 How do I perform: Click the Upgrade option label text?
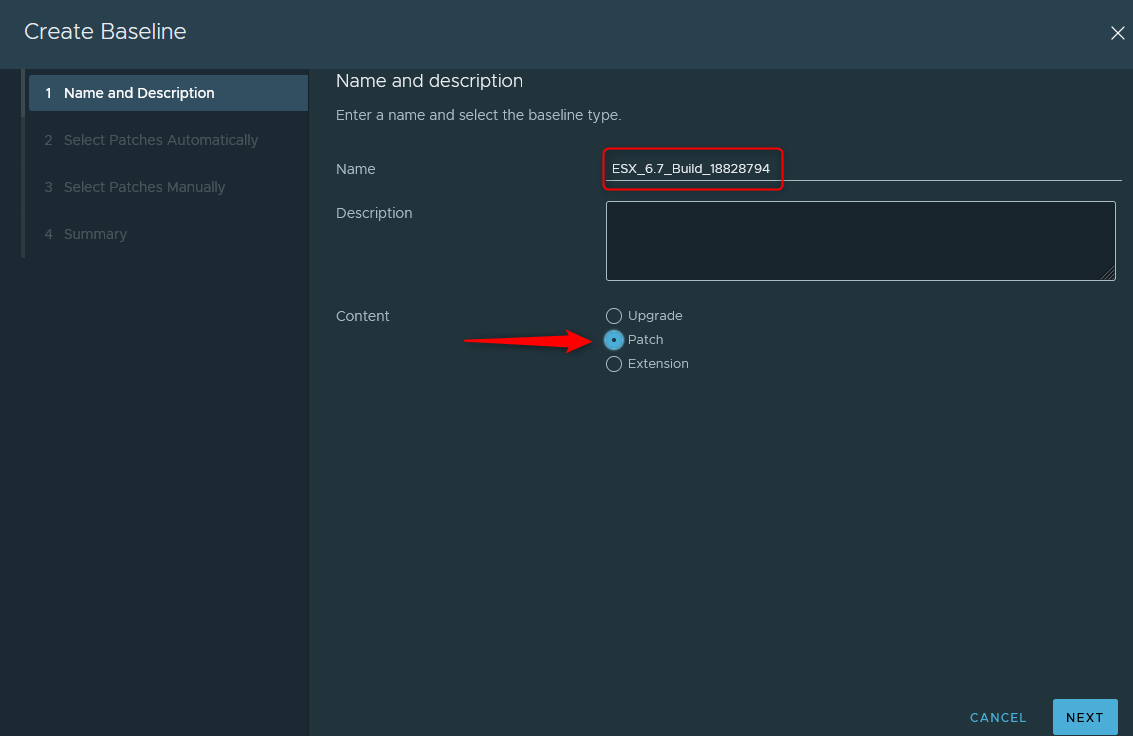(655, 316)
